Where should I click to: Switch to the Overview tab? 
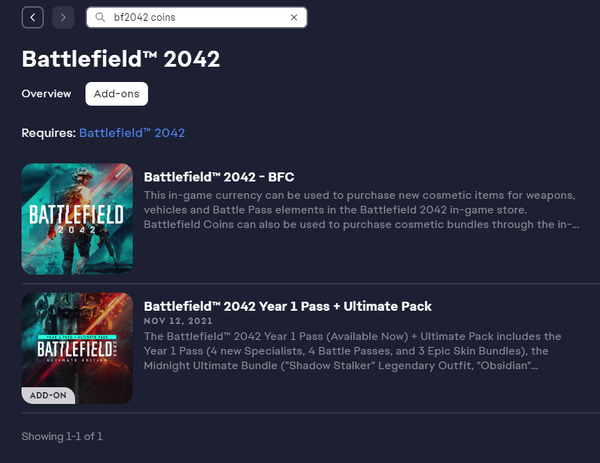(x=46, y=94)
